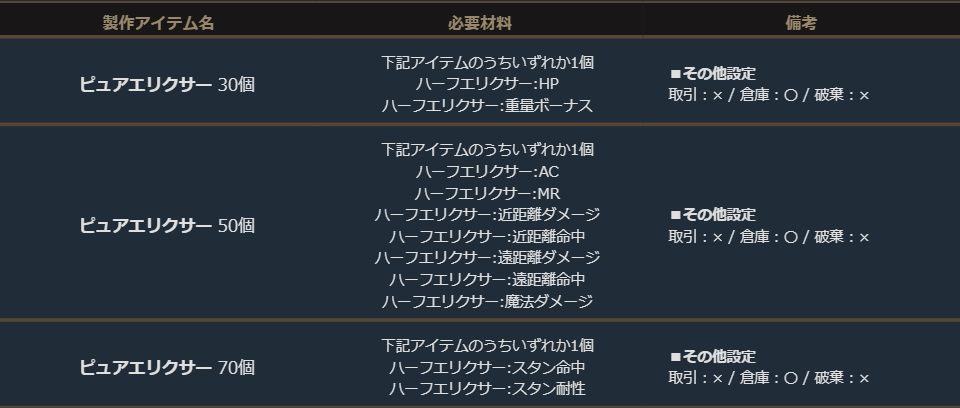Image resolution: width=960 pixels, height=408 pixels.
Task: Select the ハーフエリクサー:近距離ダメージ material line
Action: [487, 215]
